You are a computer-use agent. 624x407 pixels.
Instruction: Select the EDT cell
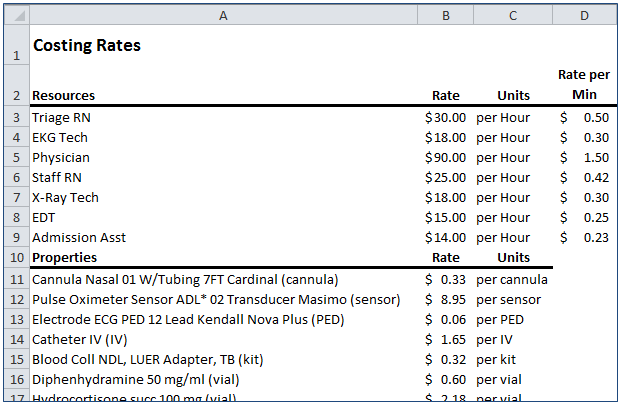[223, 217]
